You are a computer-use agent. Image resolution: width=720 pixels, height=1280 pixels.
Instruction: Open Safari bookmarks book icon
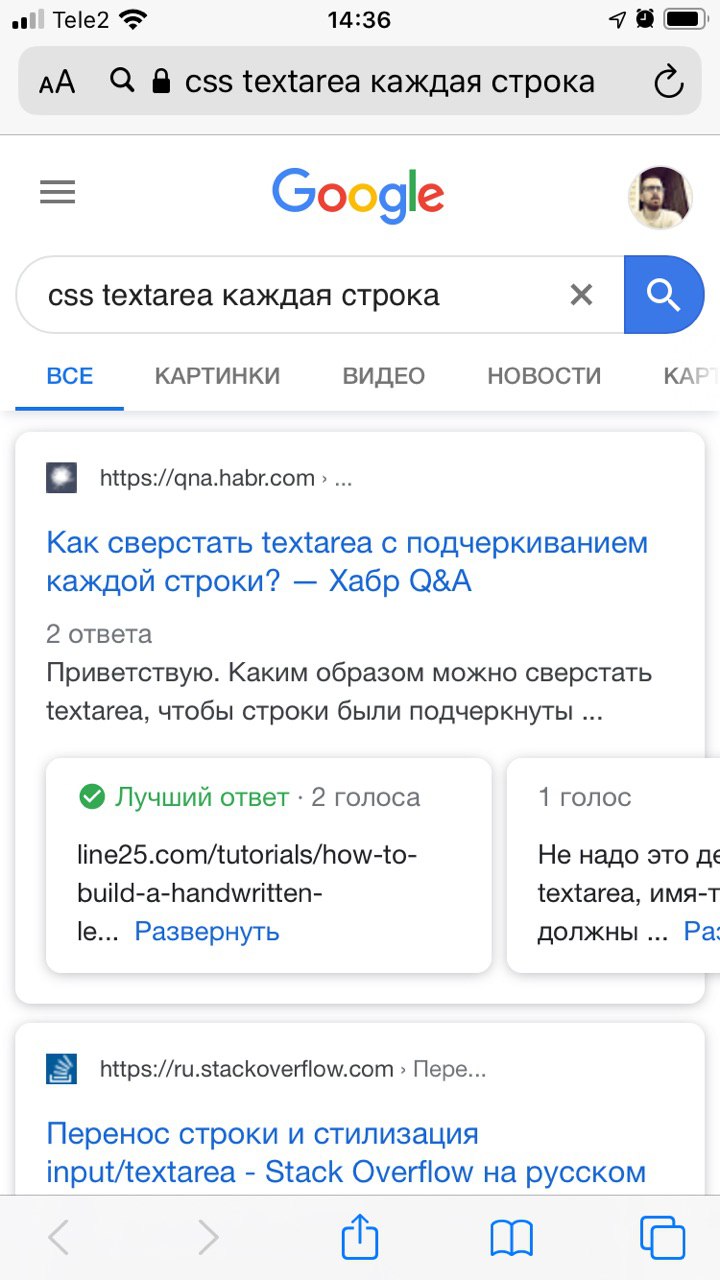[511, 1238]
